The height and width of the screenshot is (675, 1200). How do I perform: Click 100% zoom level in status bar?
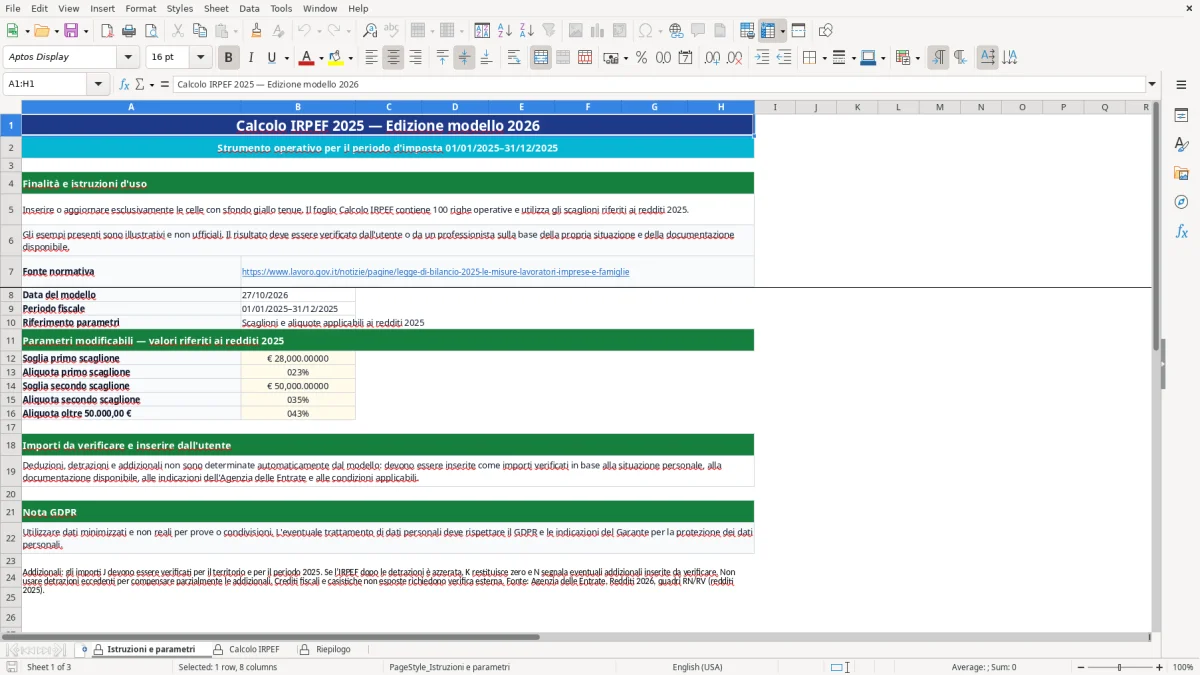pyautogui.click(x=1183, y=667)
